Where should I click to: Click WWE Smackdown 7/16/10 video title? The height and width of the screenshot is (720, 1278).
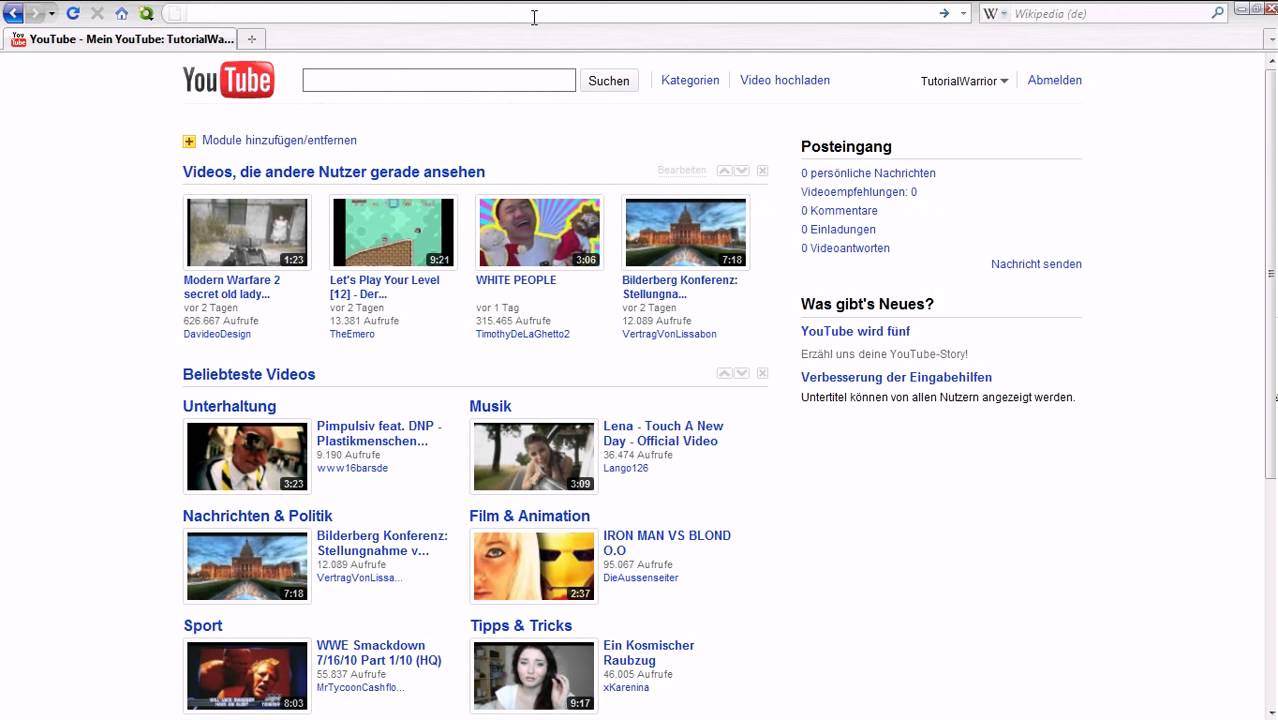379,653
